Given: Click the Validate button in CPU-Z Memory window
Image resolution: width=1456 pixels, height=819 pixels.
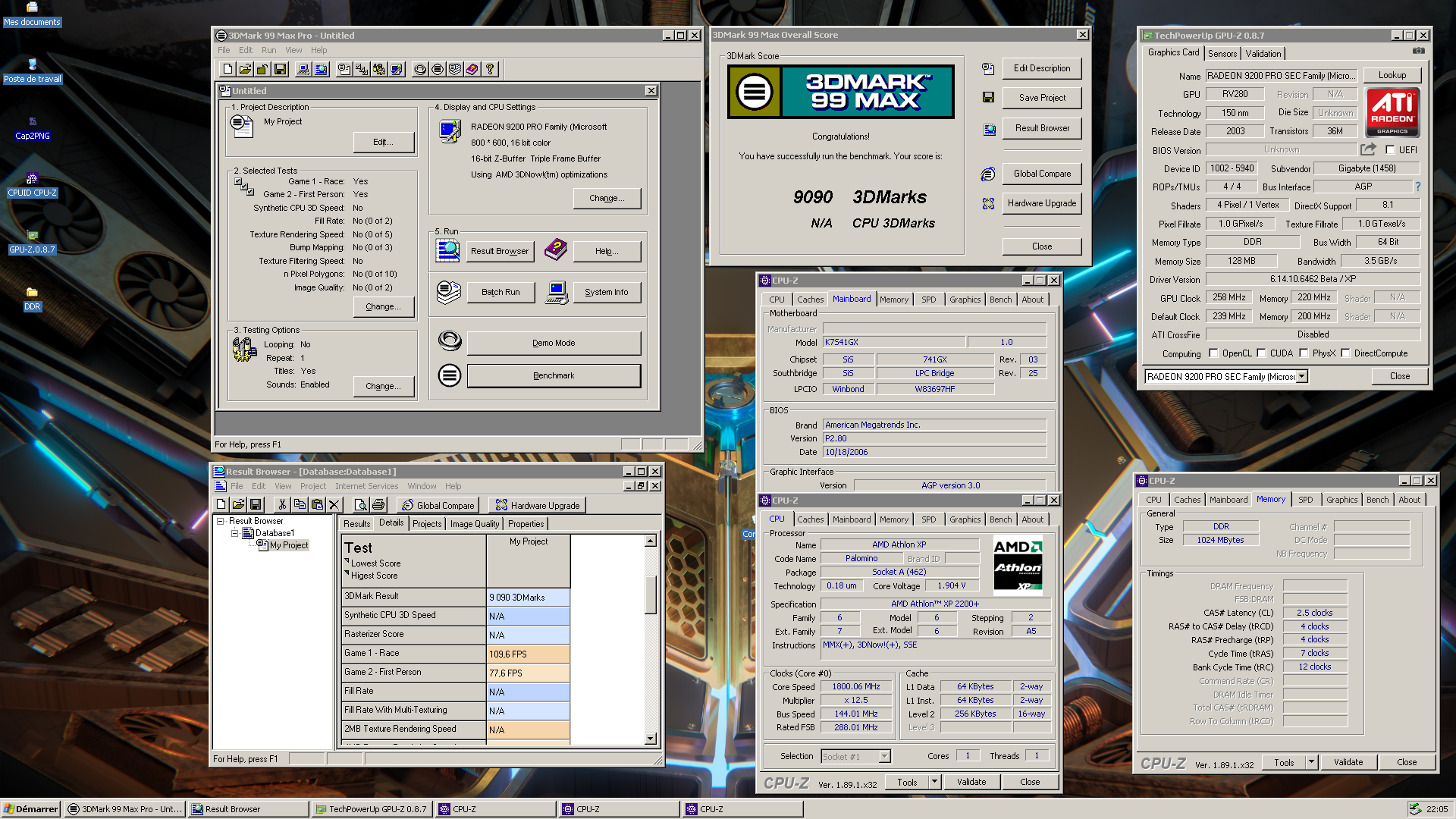Looking at the screenshot, I should [x=1348, y=762].
